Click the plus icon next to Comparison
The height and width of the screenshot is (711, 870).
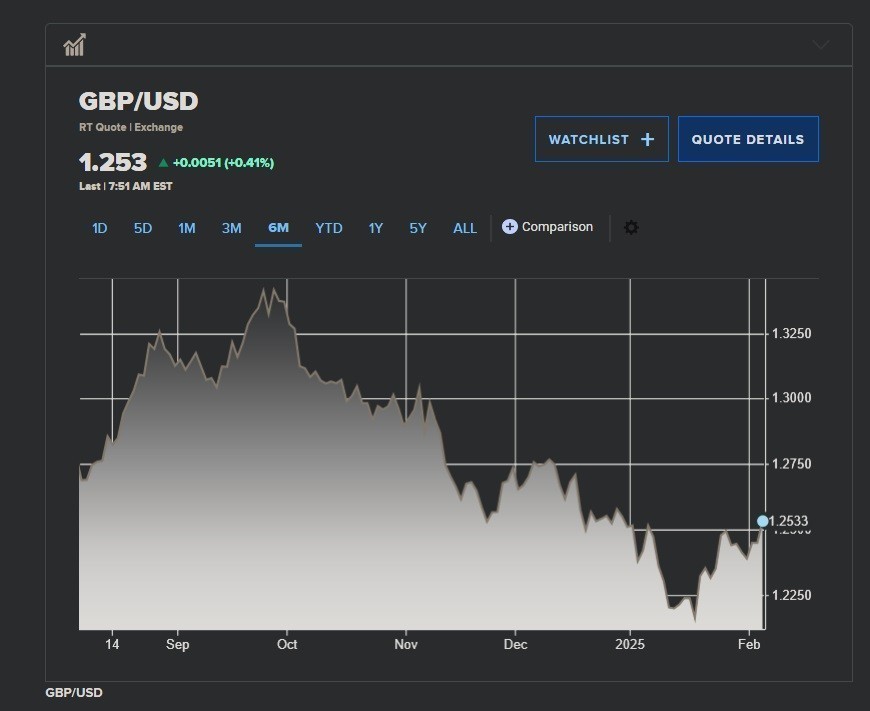coord(509,227)
